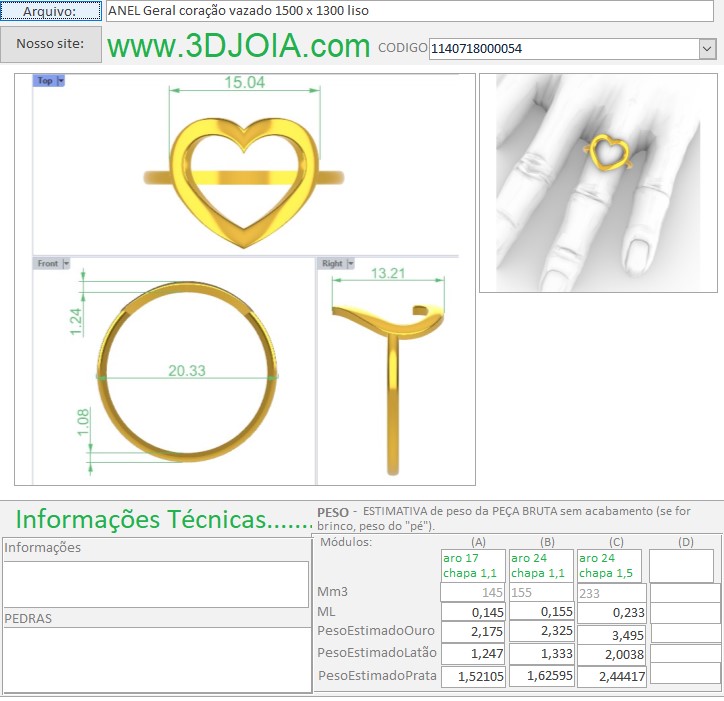Click the ML value 0,155 field
This screenshot has height=701, width=724.
pos(541,611)
